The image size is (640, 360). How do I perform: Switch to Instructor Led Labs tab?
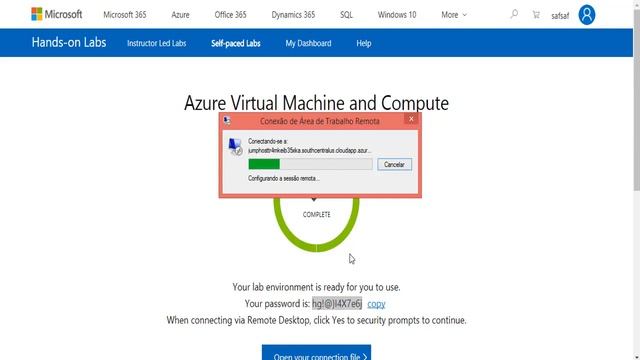click(x=156, y=43)
